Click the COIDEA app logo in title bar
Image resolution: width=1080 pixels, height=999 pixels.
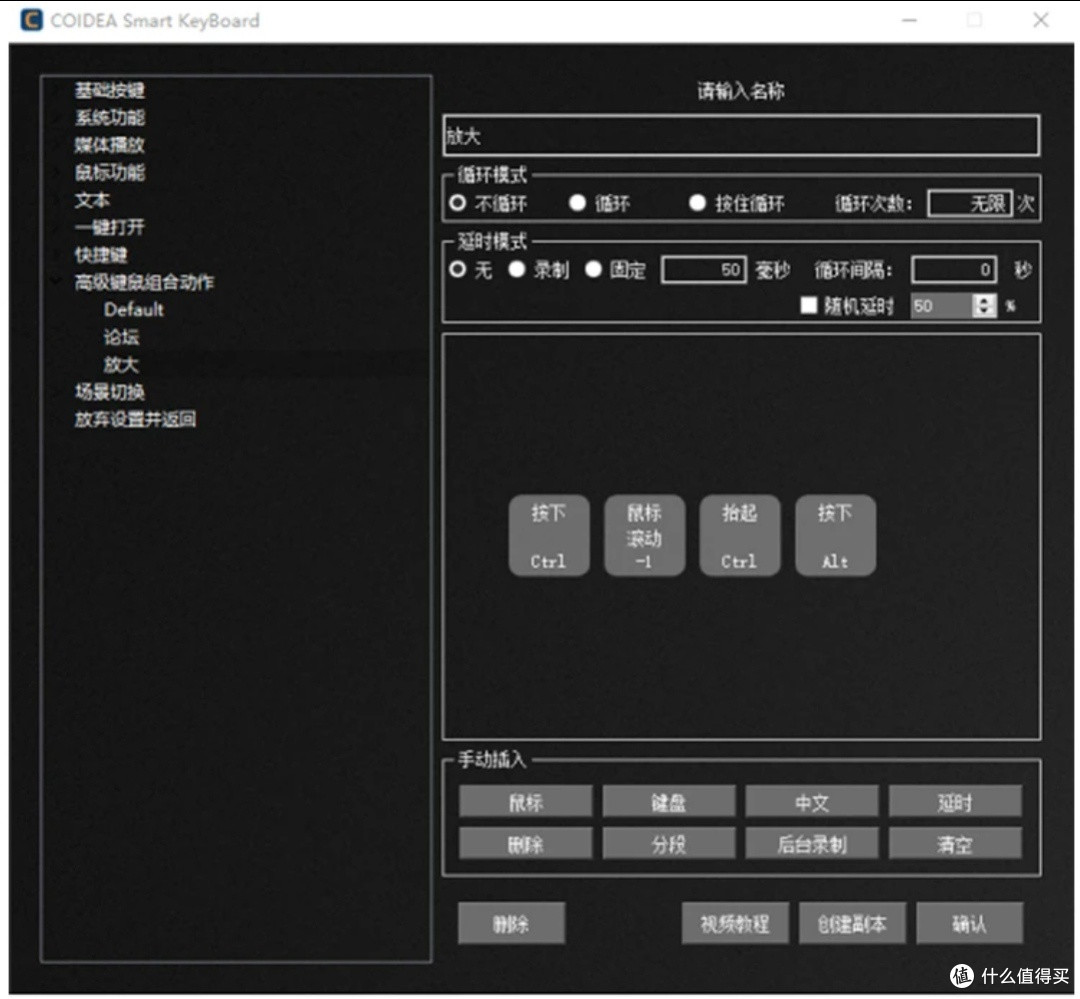point(31,20)
